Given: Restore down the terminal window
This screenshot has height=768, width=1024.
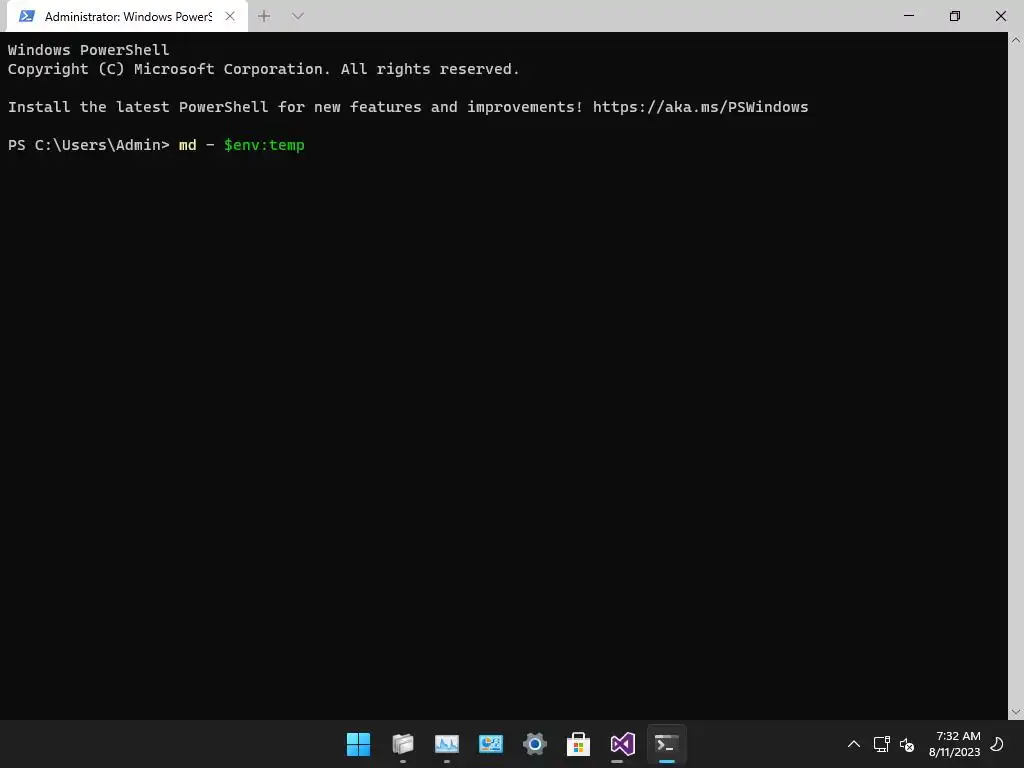Looking at the screenshot, I should (955, 16).
